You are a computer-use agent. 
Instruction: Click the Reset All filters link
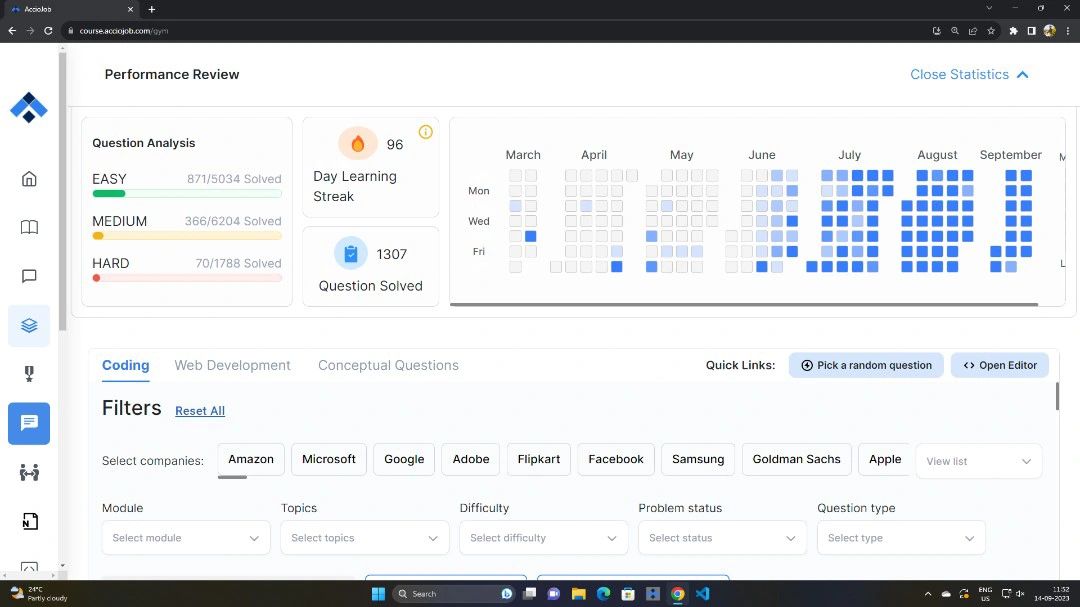pos(200,411)
